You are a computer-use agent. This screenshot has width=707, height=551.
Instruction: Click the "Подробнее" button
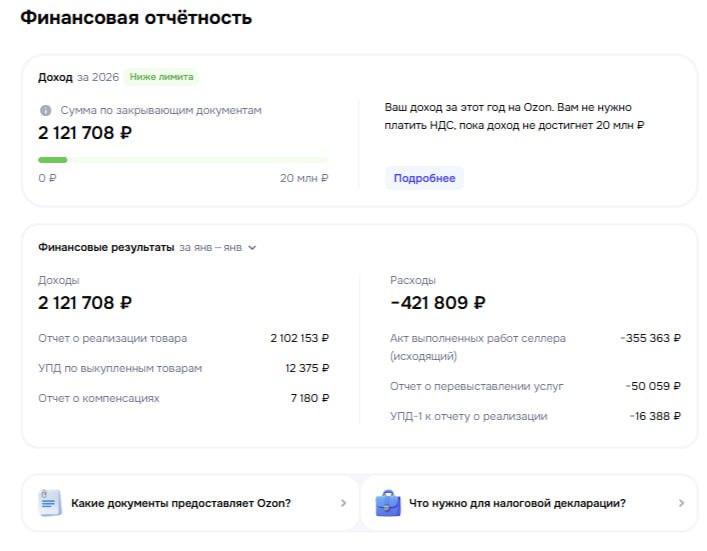coord(424,178)
